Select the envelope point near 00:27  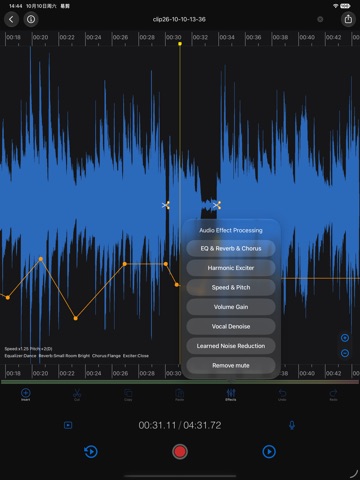125,264
